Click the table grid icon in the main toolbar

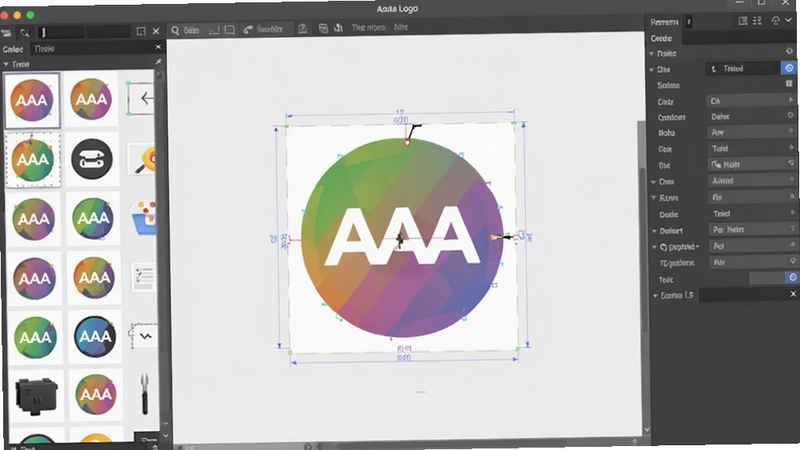[323, 28]
